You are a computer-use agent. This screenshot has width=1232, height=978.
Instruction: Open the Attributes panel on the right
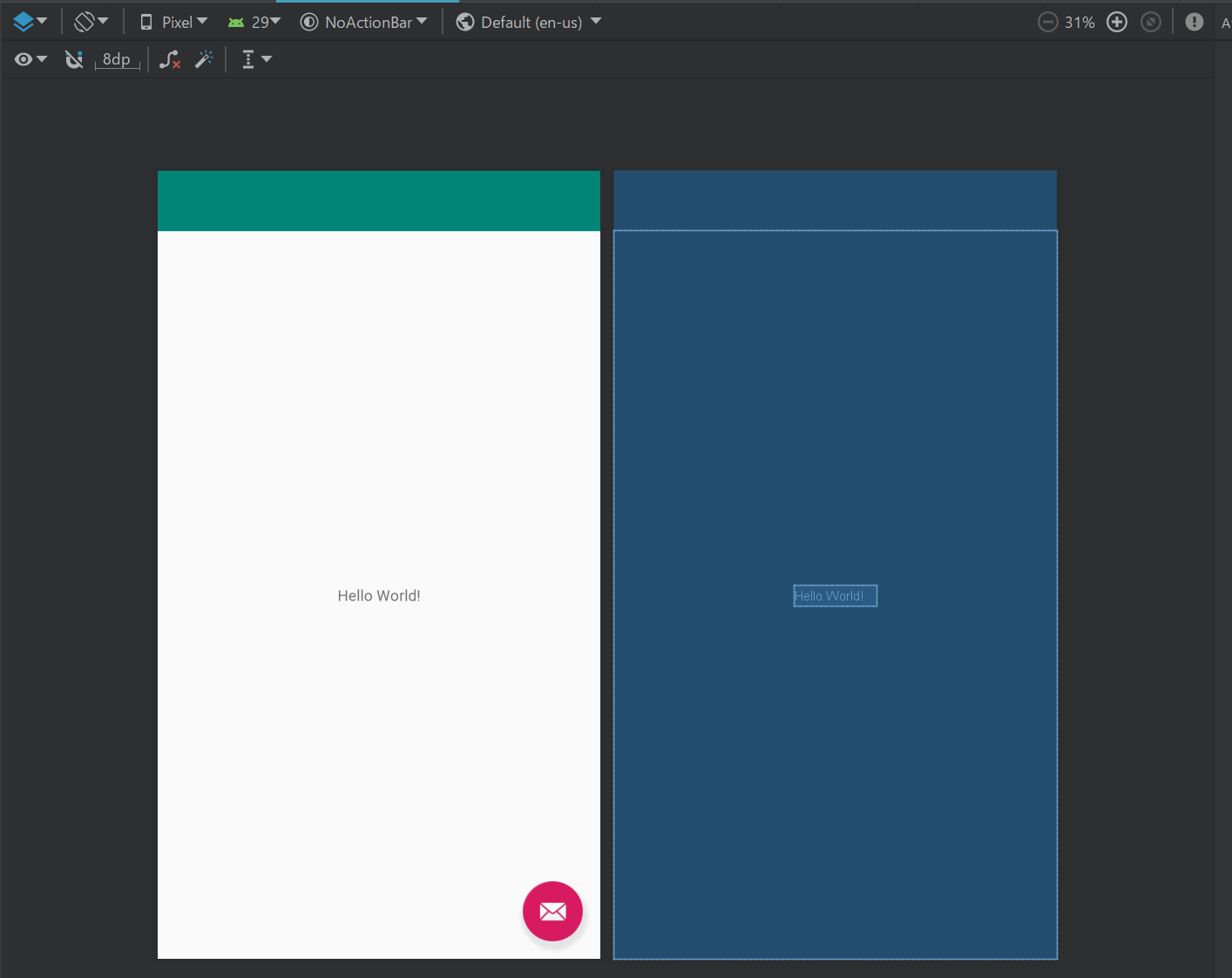1226,22
